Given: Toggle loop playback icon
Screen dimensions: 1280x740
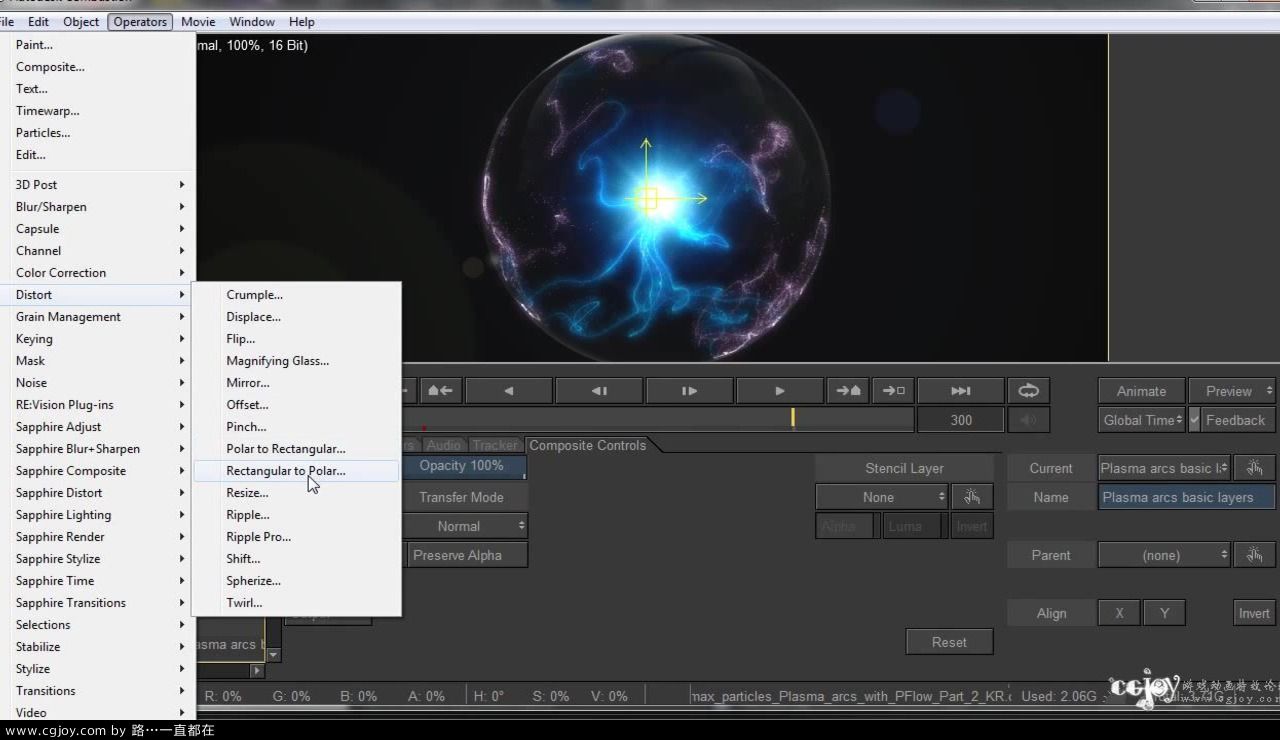Looking at the screenshot, I should pyautogui.click(x=1028, y=391).
